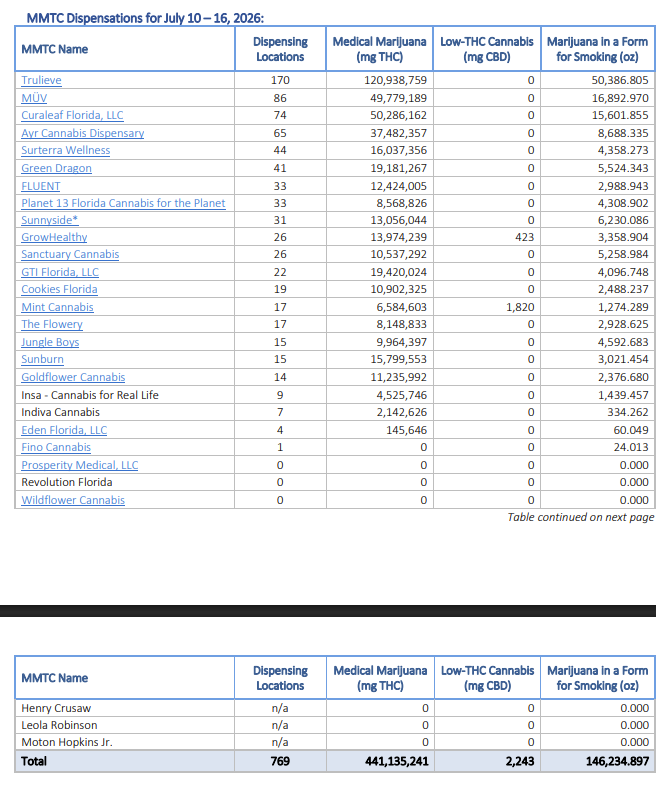This screenshot has height=793, width=656.
Task: Click Fino Cannabis 24.013 oz value
Action: click(631, 447)
